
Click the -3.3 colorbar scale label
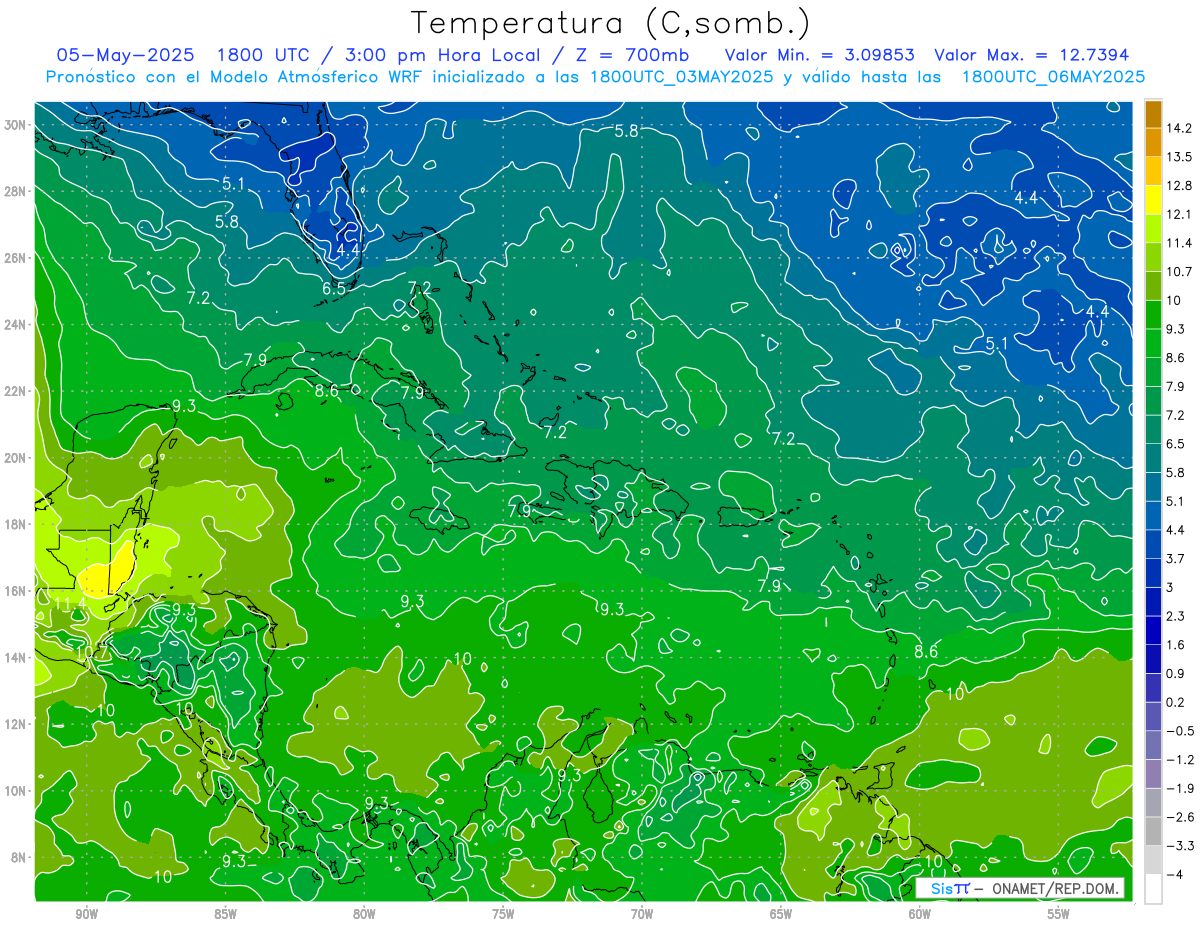tap(1179, 846)
